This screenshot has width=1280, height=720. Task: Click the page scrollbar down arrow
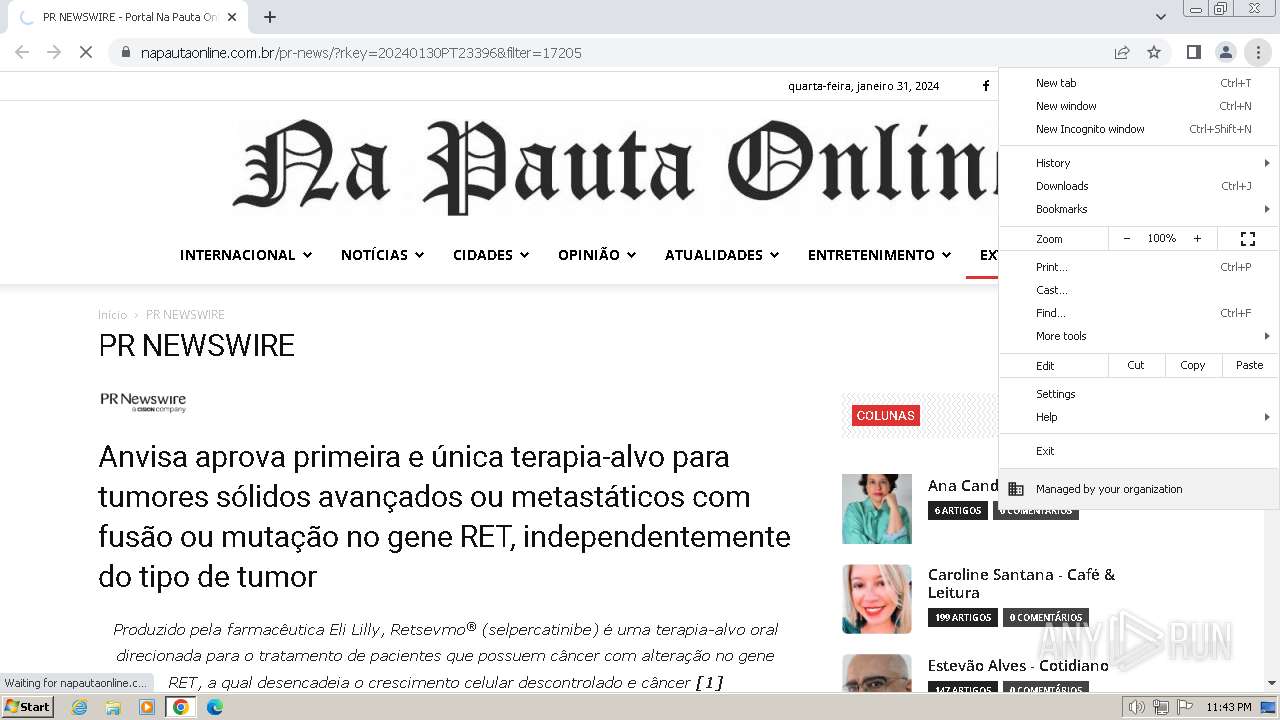[1271, 683]
